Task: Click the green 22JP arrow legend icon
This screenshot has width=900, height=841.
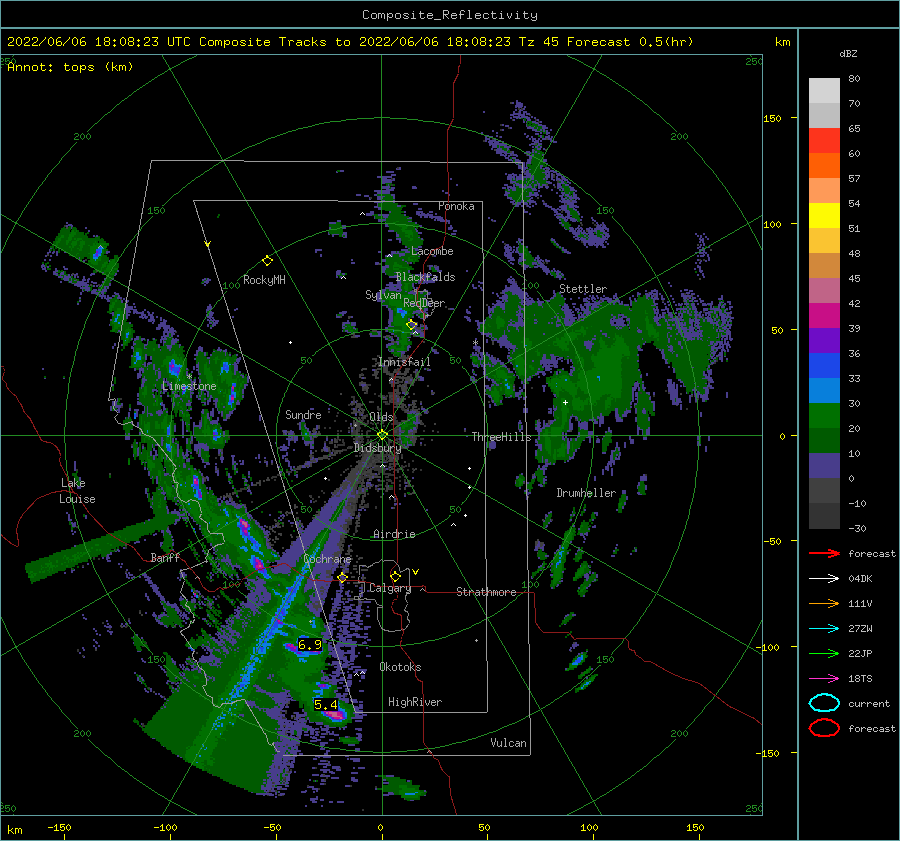Action: click(824, 653)
